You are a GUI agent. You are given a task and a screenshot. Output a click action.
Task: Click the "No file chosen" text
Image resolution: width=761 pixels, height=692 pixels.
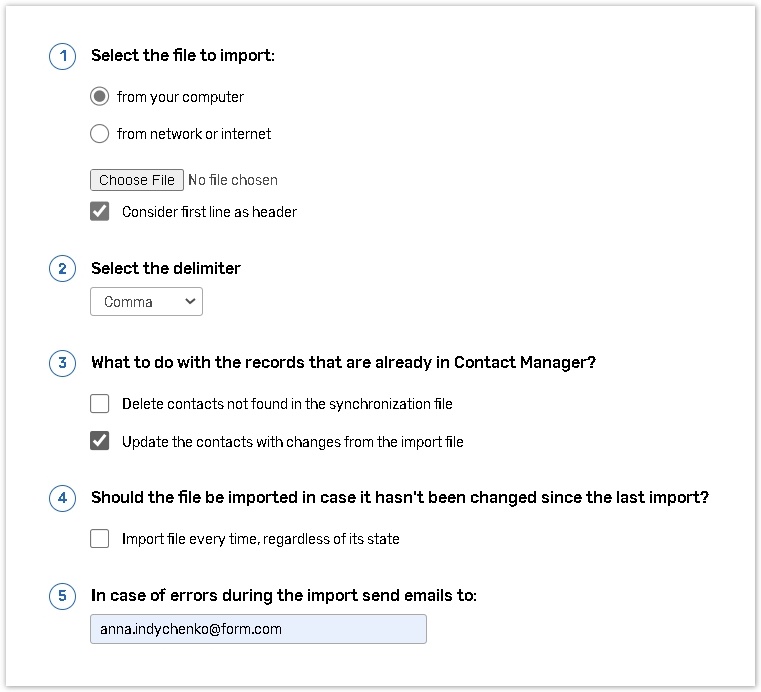(233, 180)
